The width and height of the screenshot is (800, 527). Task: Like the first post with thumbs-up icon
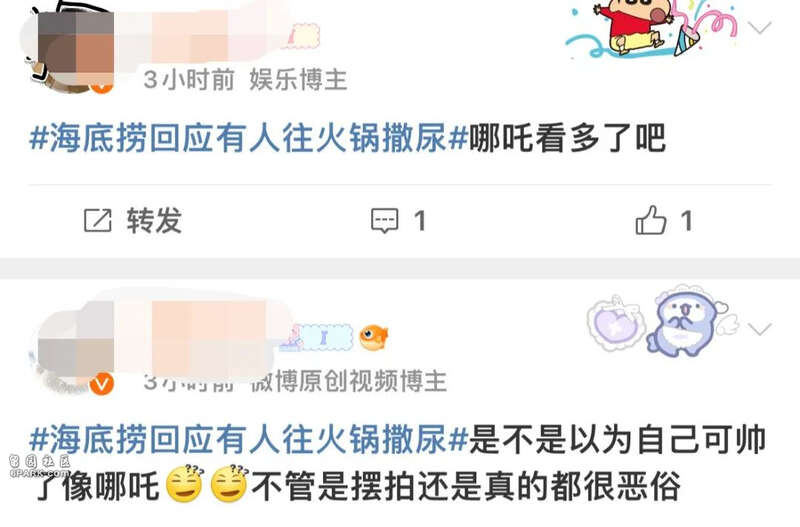[651, 220]
